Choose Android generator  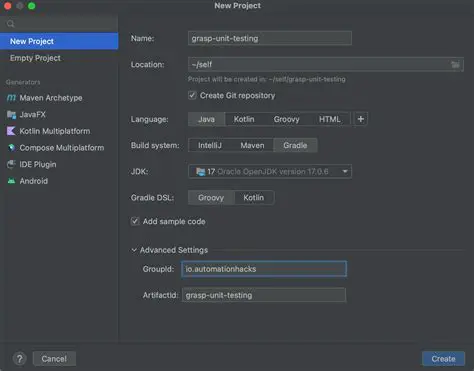(x=59, y=181)
